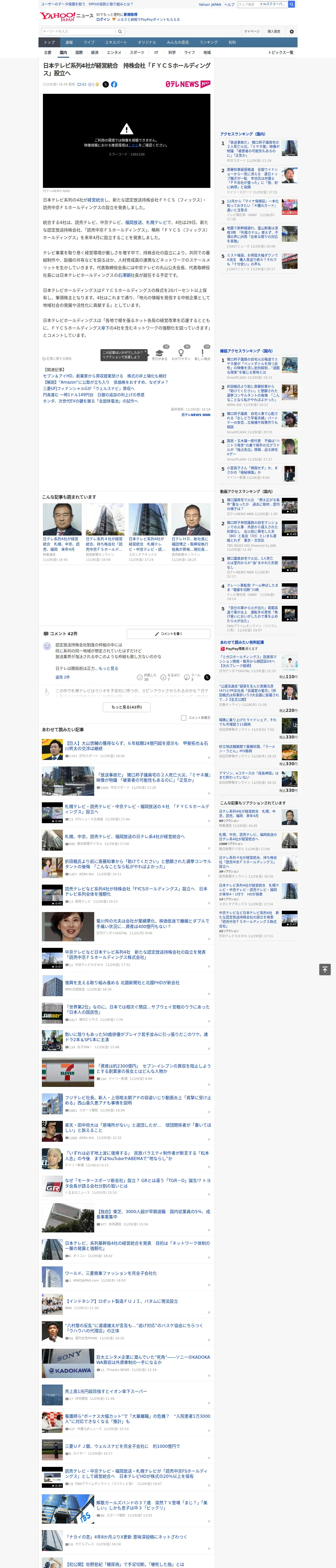336x1568 pixels.
Task: Open the エキスパート tab
Action: (116, 43)
